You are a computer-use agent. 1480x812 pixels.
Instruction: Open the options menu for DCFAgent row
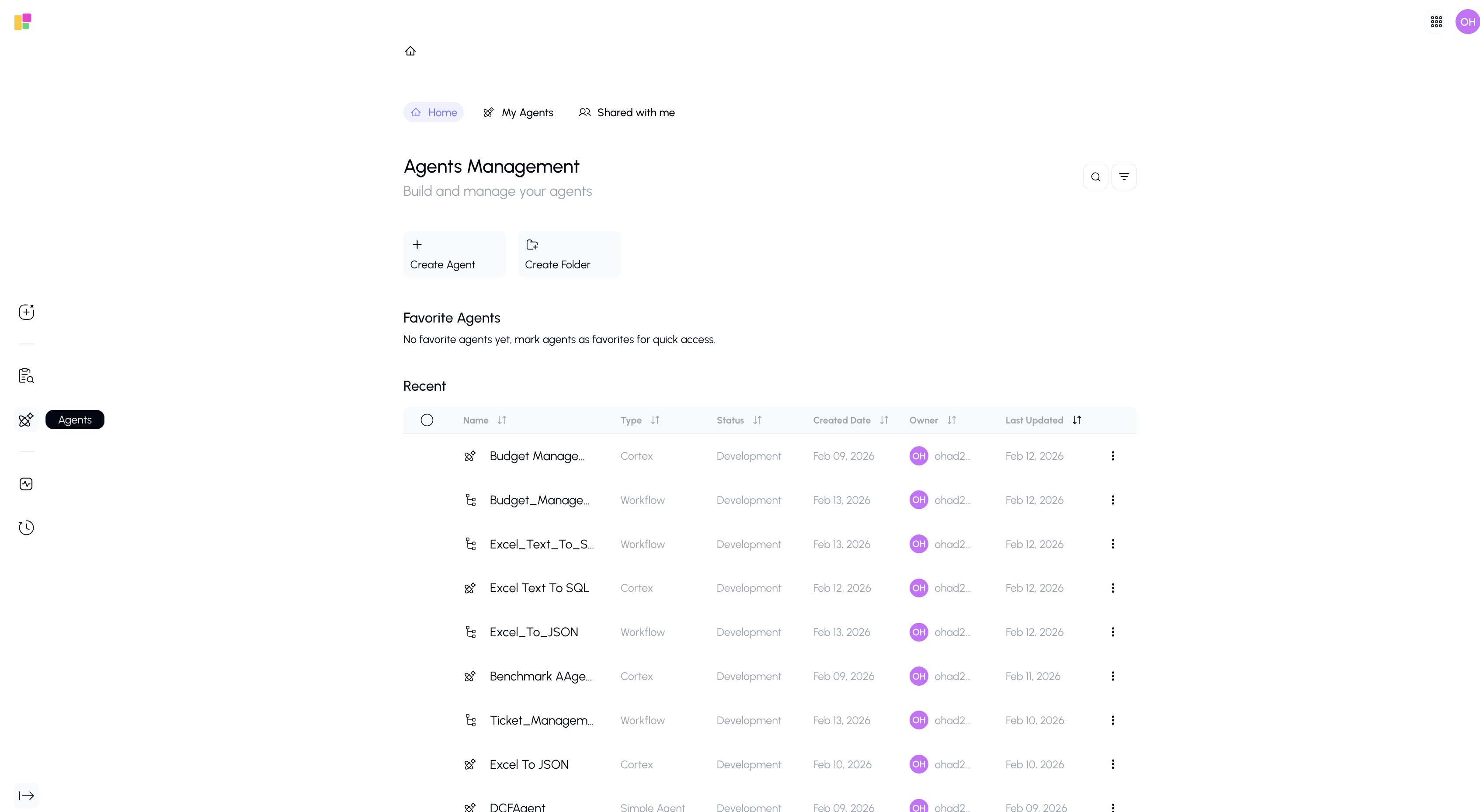[x=1112, y=807]
